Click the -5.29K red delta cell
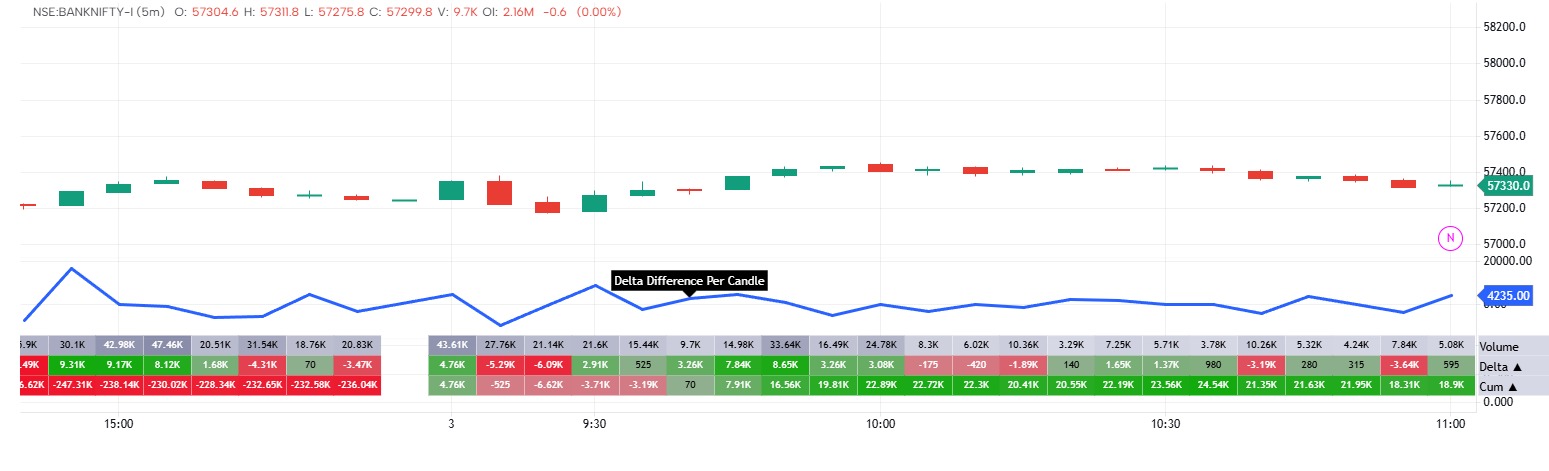 coord(500,365)
